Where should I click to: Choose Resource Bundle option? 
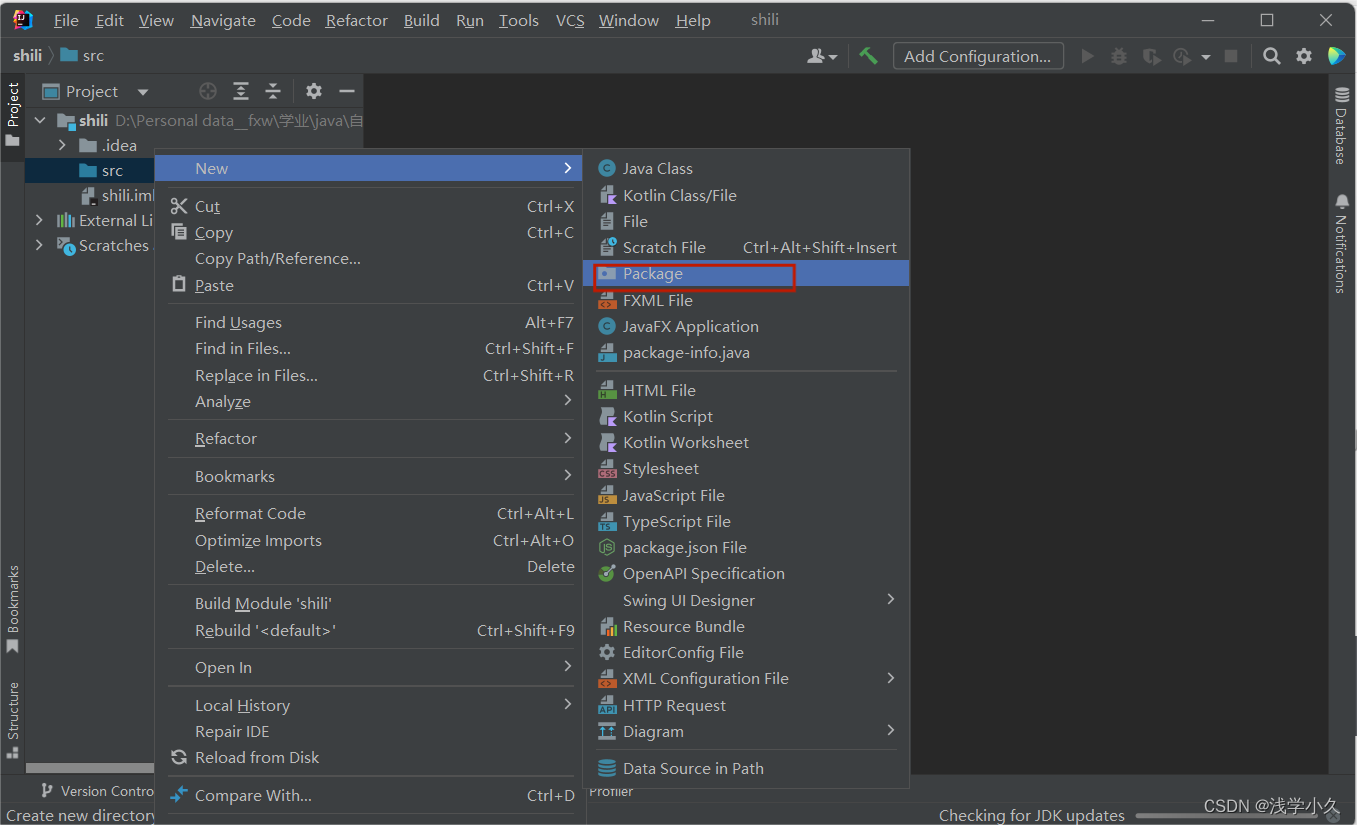click(745, 626)
